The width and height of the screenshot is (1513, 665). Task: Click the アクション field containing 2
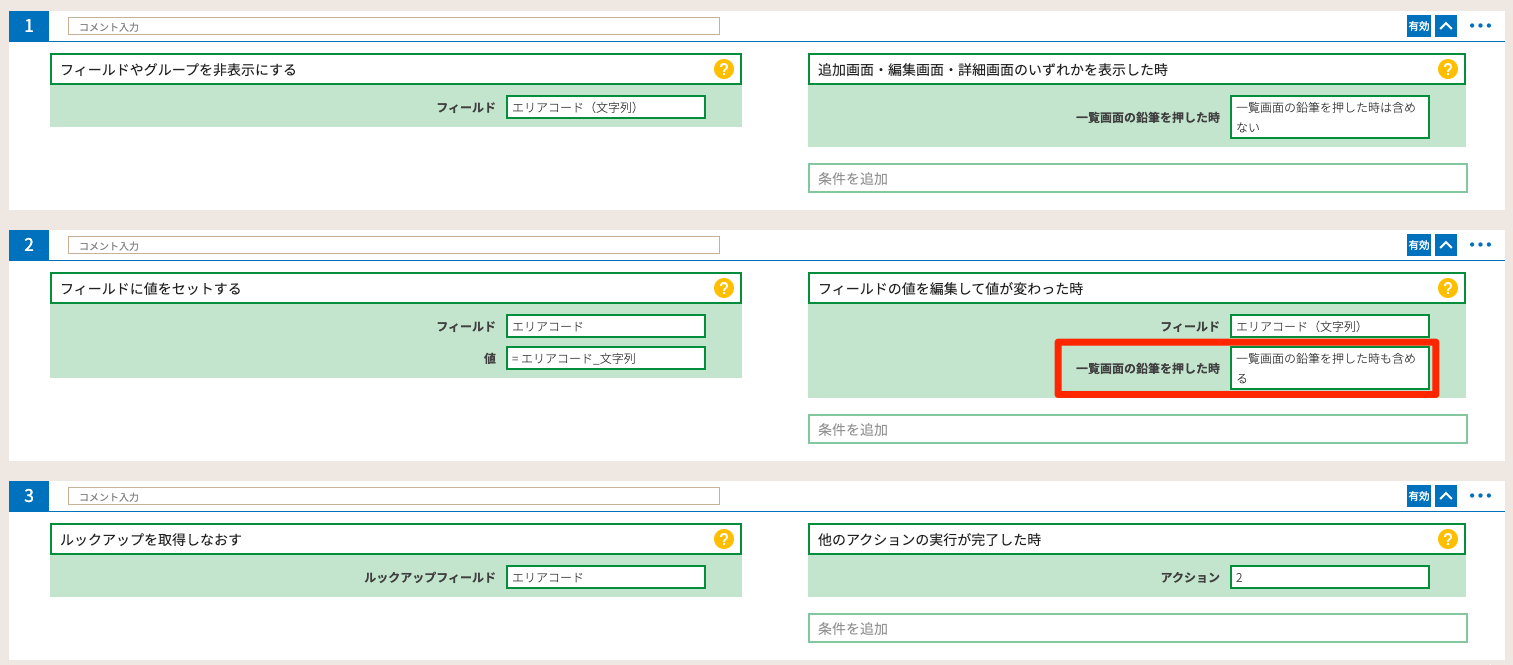[1330, 577]
